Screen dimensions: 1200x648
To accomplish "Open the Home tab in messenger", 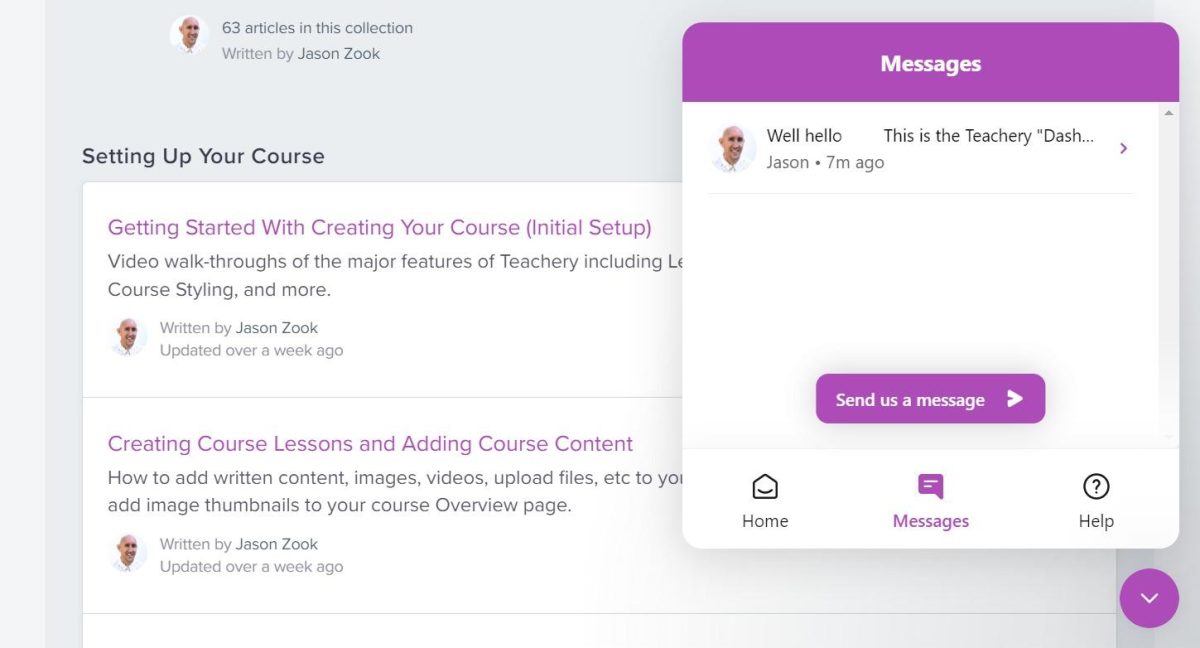I will (x=765, y=500).
